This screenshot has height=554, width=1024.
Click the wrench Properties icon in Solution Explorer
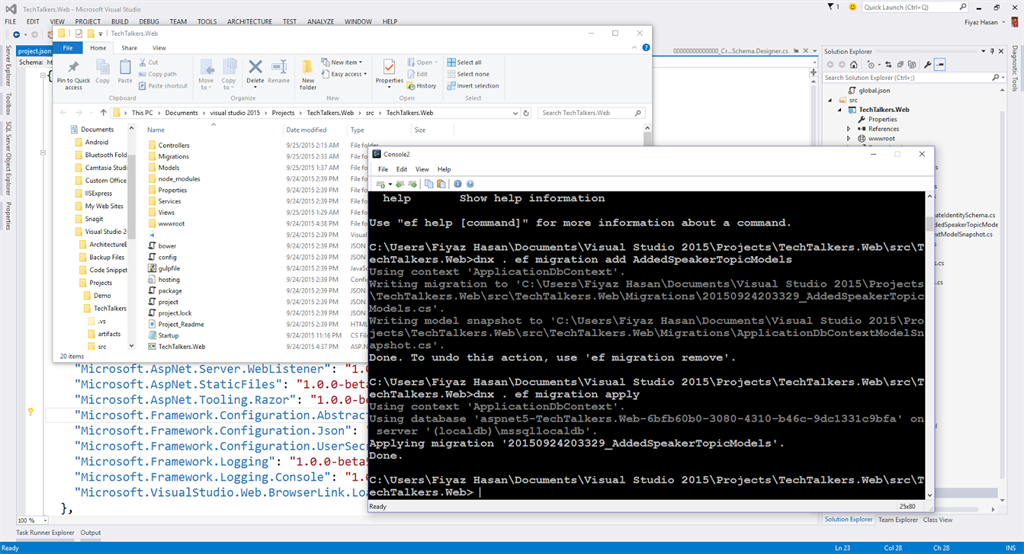pos(929,63)
